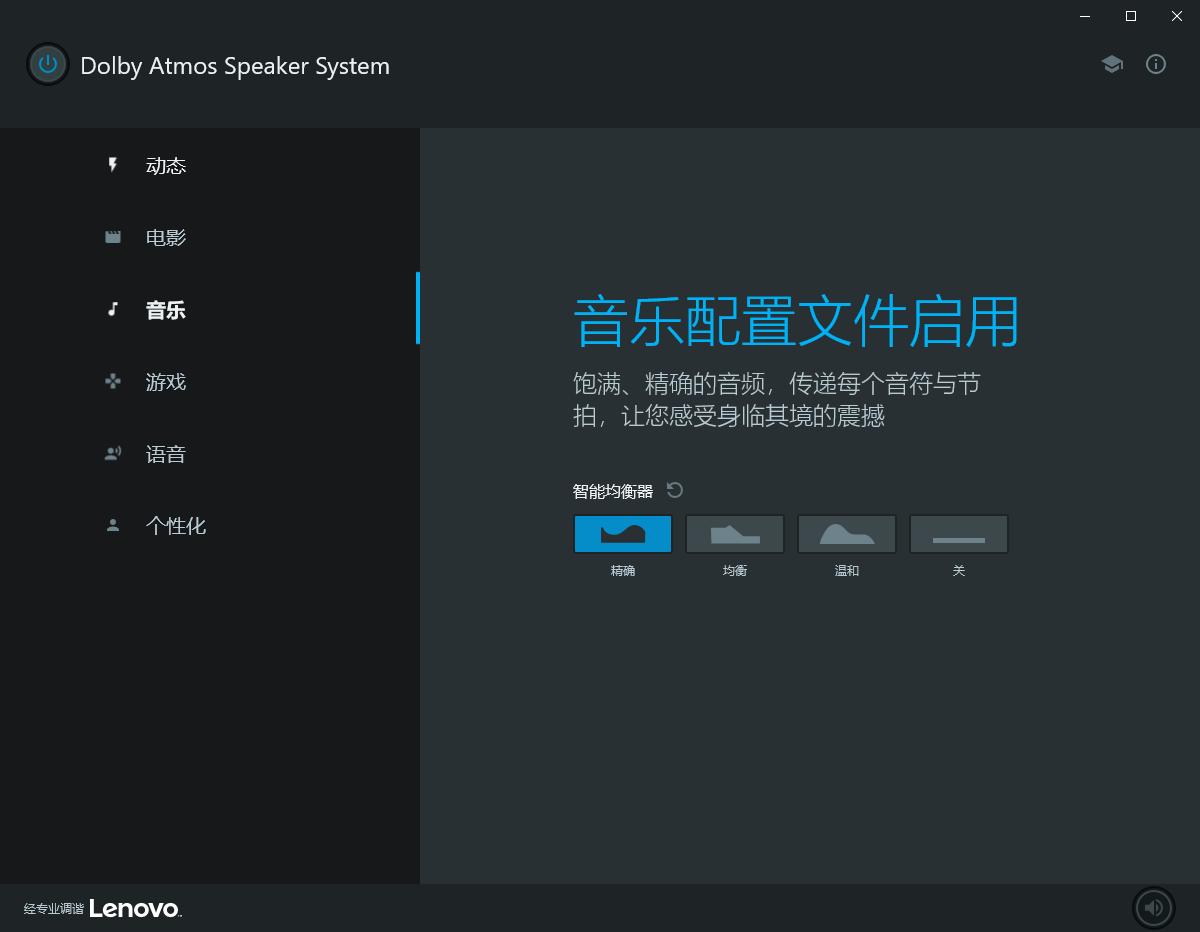Click the 关 label under equalizer
This screenshot has height=932, width=1200.
pos(959,571)
